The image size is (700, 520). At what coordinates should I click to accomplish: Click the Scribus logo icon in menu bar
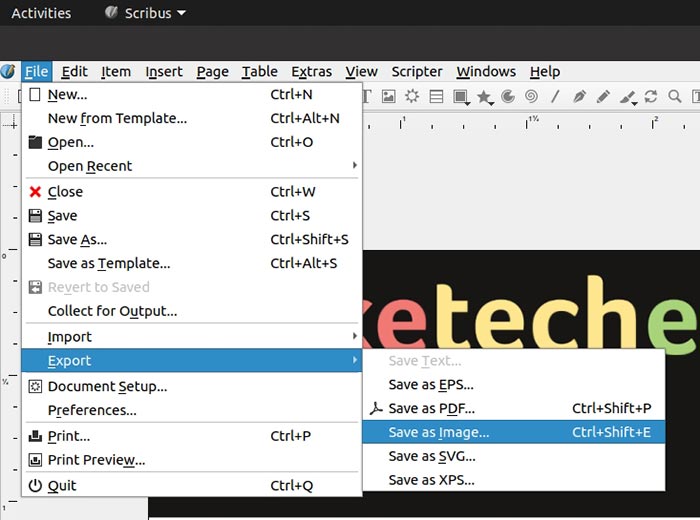(8, 71)
